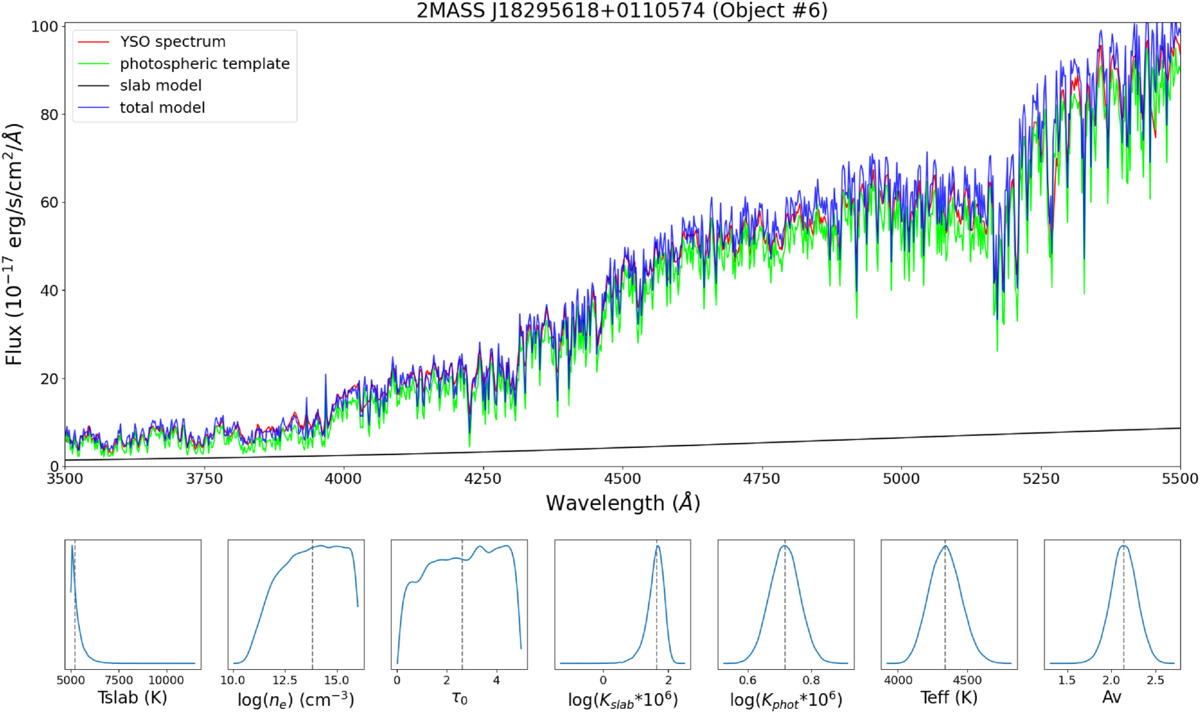Click x-axis tick label 4000

coord(343,479)
